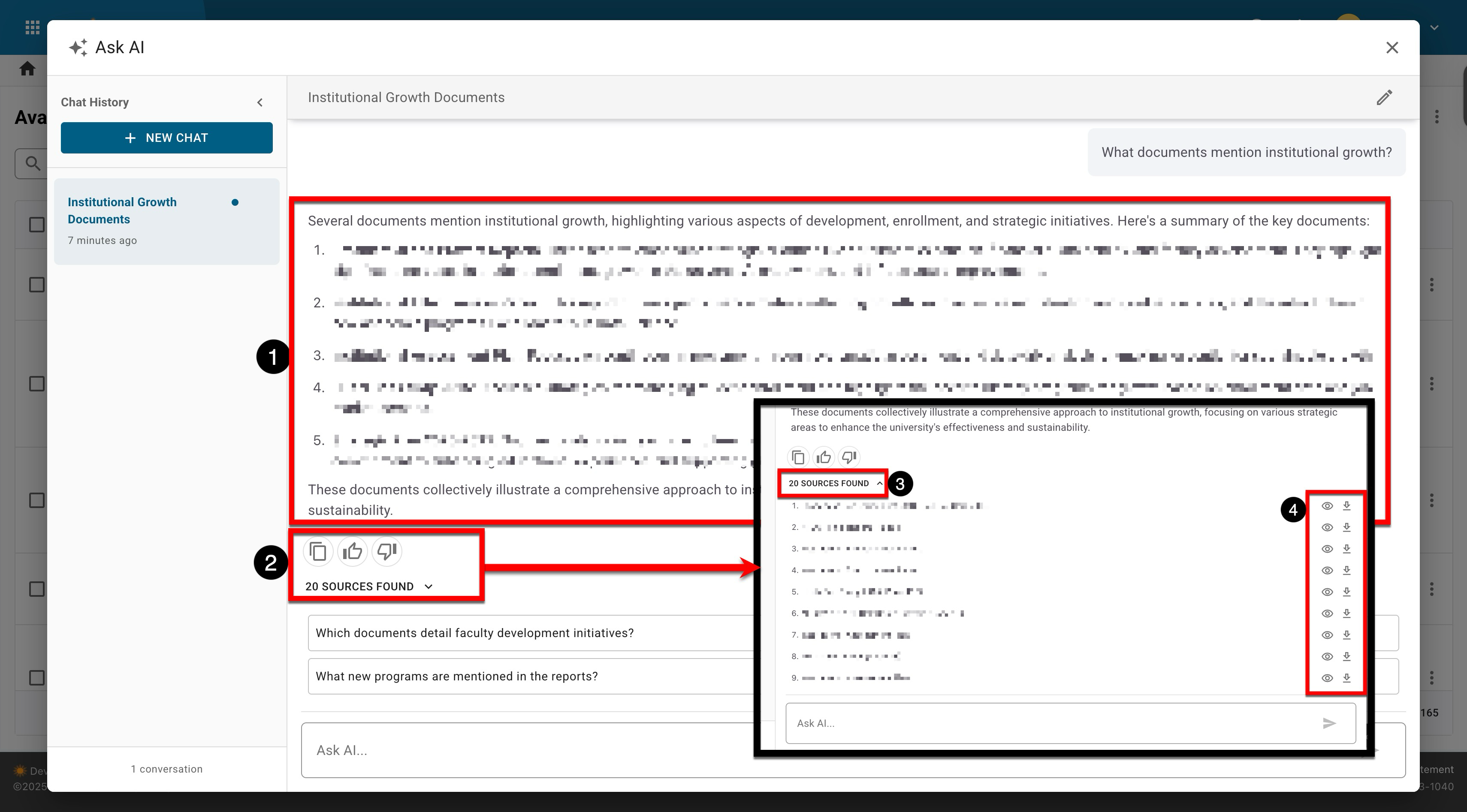Click the pencil icon to rename chat

pos(1384,97)
